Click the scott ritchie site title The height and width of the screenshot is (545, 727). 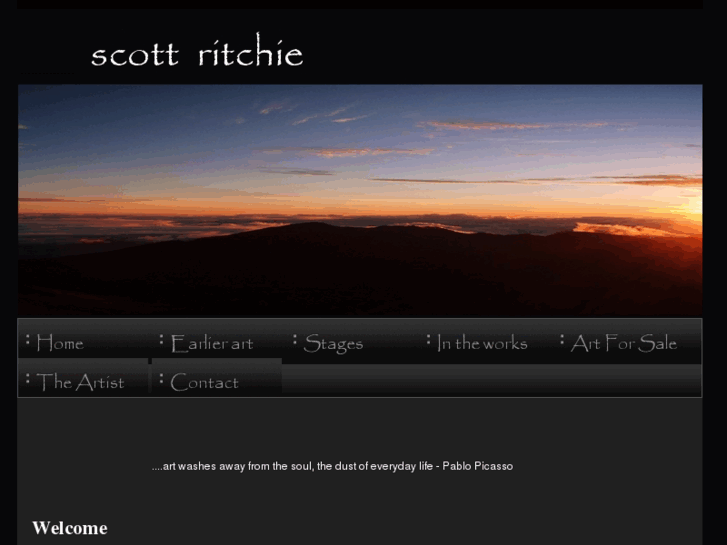click(197, 51)
